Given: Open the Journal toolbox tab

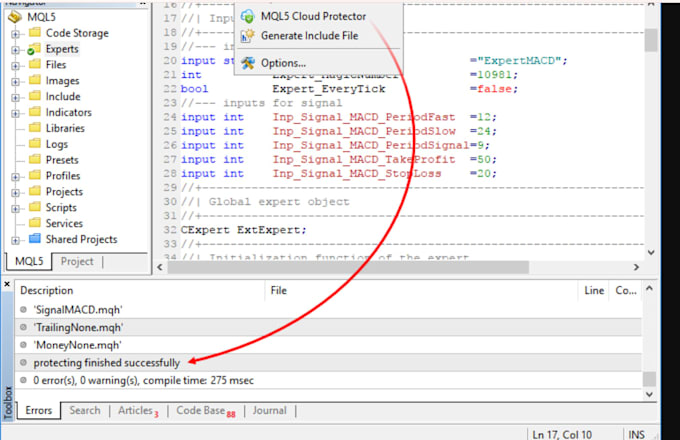Looking at the screenshot, I should pyautogui.click(x=269, y=411).
